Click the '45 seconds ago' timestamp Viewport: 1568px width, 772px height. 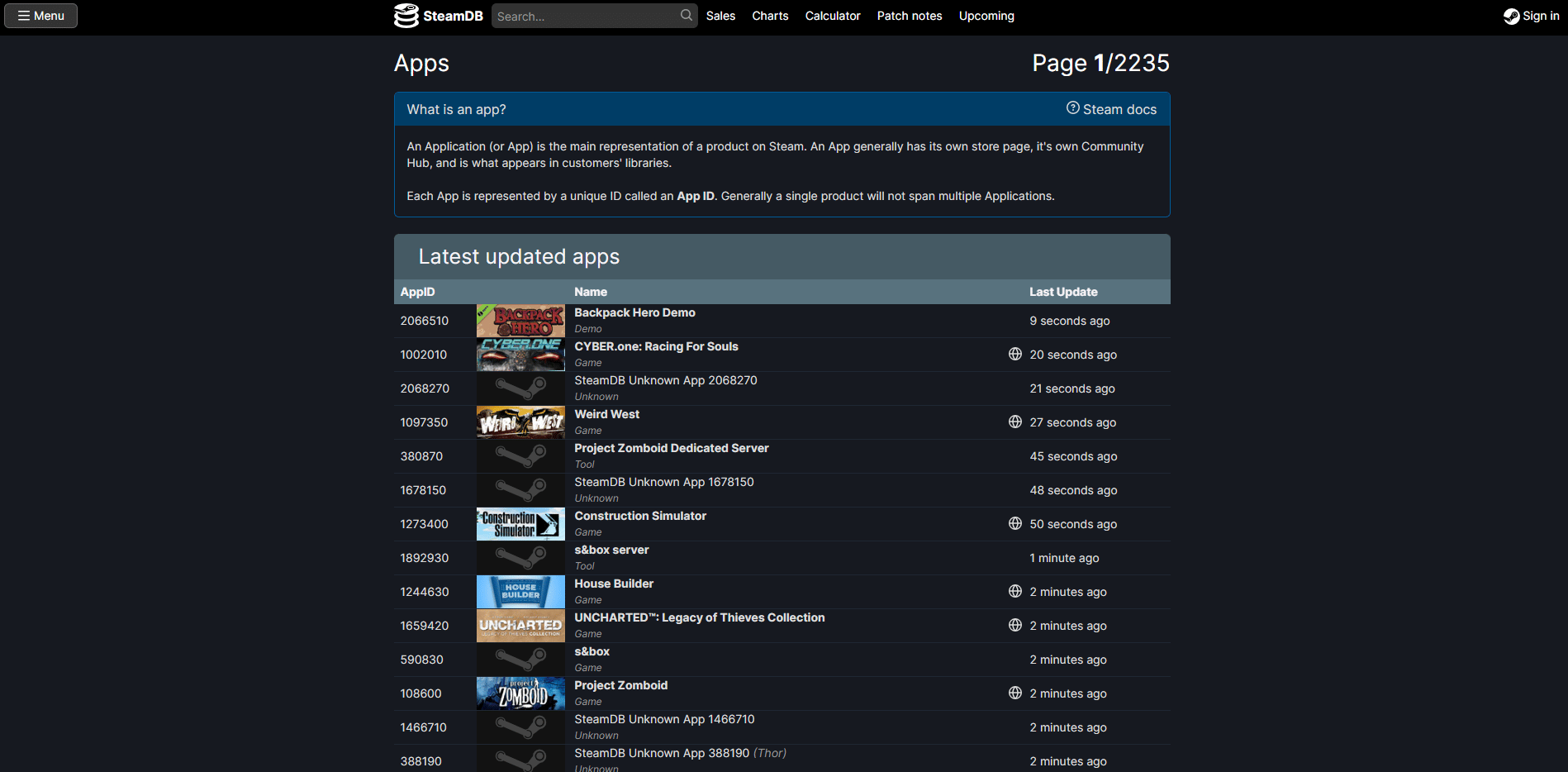point(1073,456)
